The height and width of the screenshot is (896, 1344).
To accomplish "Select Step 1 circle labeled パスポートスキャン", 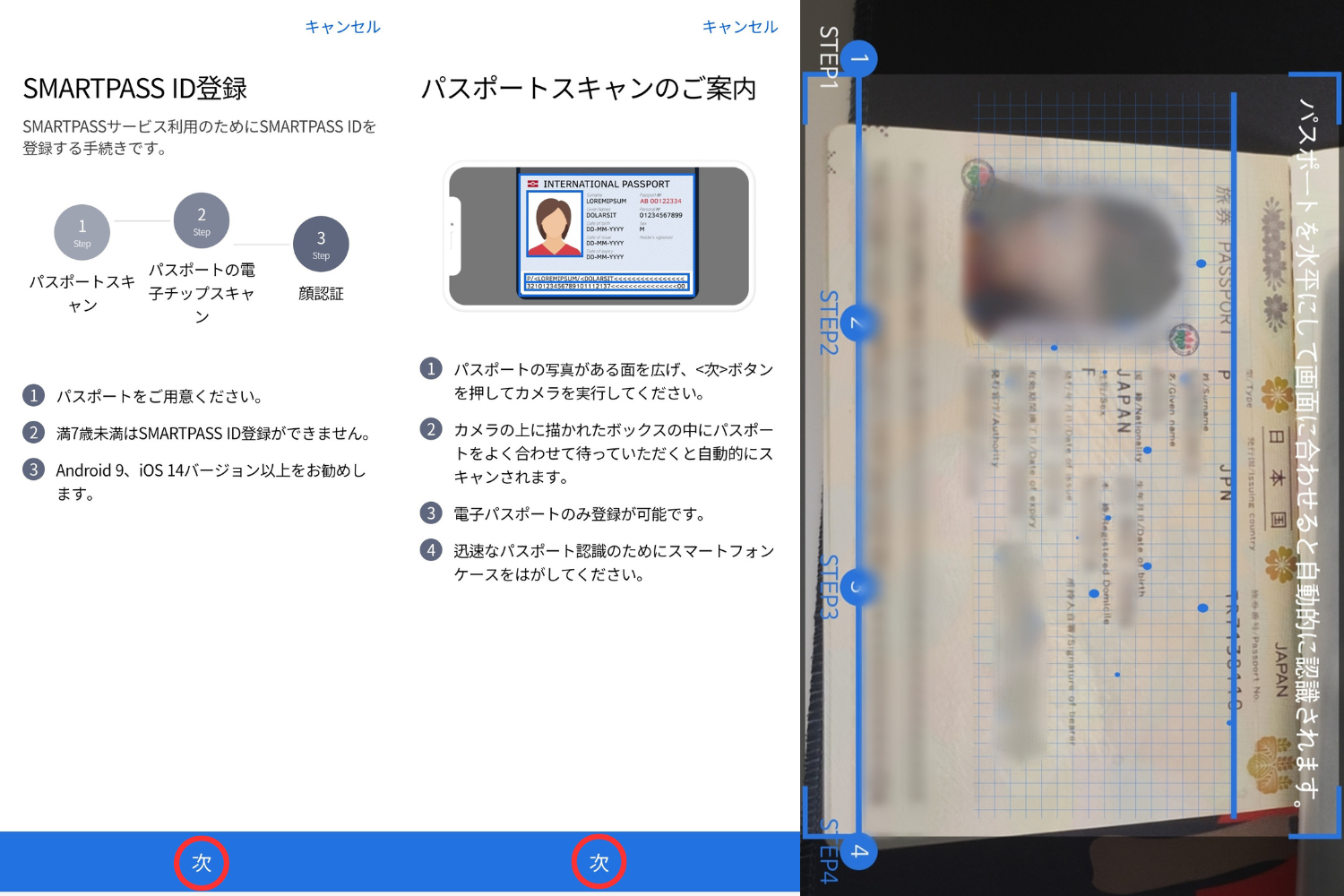I will click(x=82, y=231).
